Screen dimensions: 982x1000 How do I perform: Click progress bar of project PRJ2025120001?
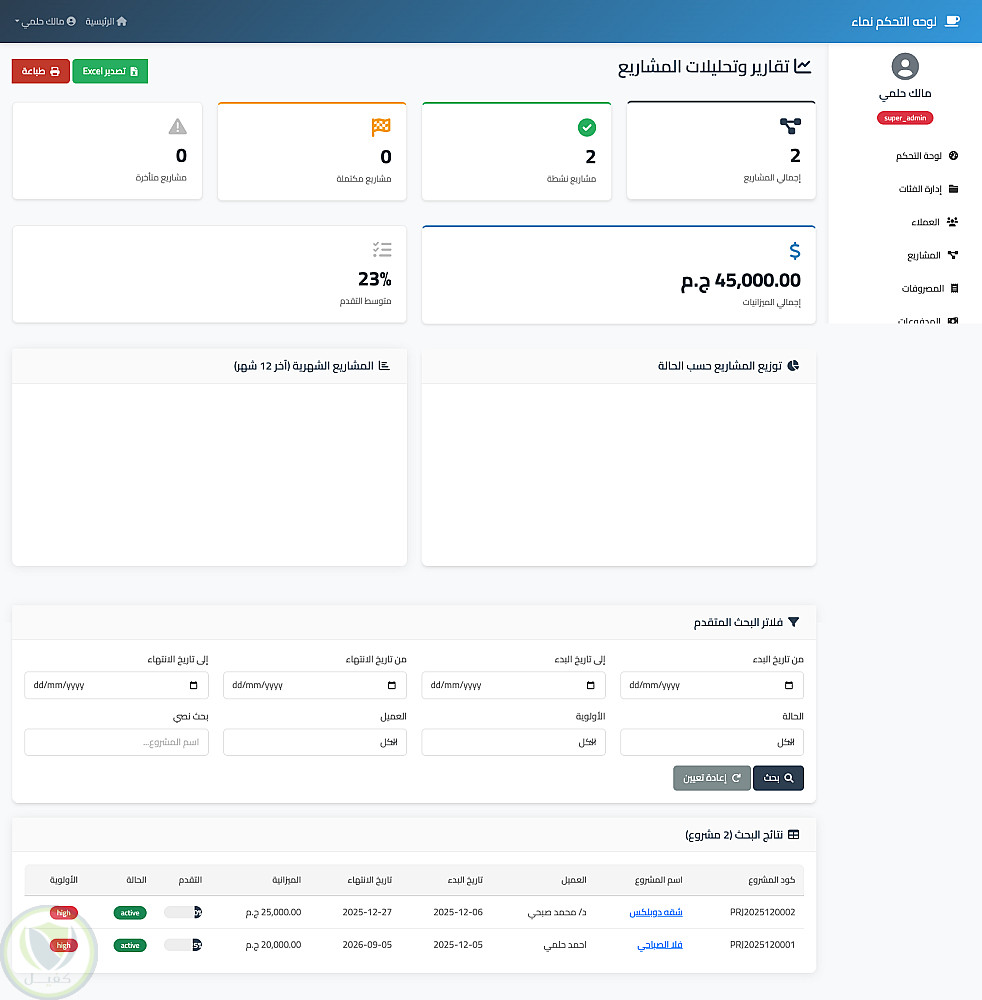[183, 945]
